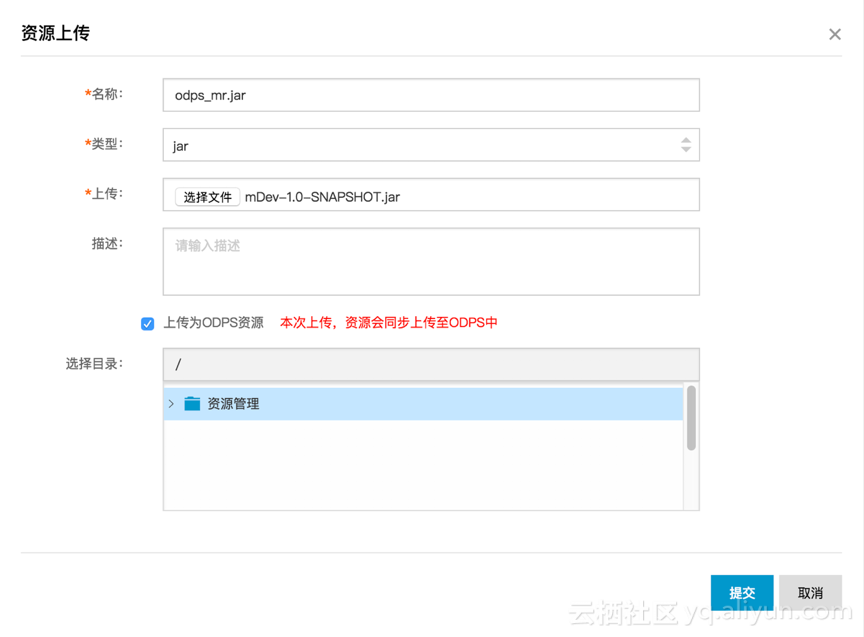Click the 名称 field containing odps_mr.jar
864x637 pixels.
click(431, 95)
